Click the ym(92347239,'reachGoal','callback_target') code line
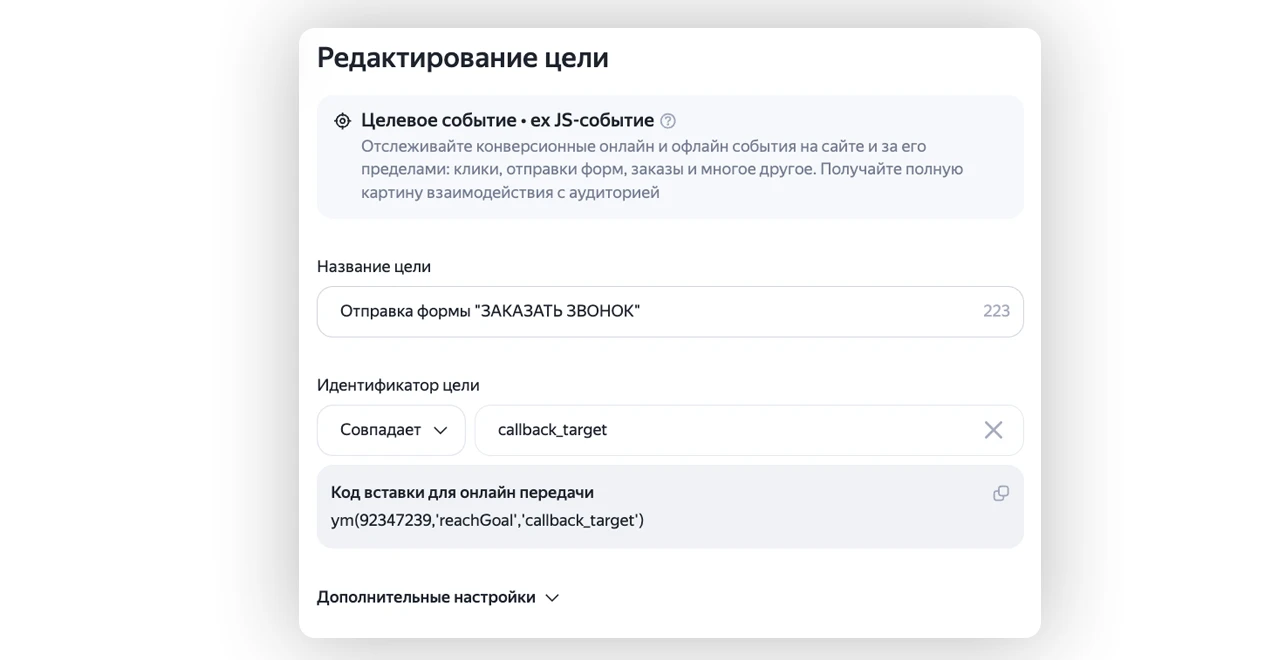The width and height of the screenshot is (1280, 660). click(487, 520)
